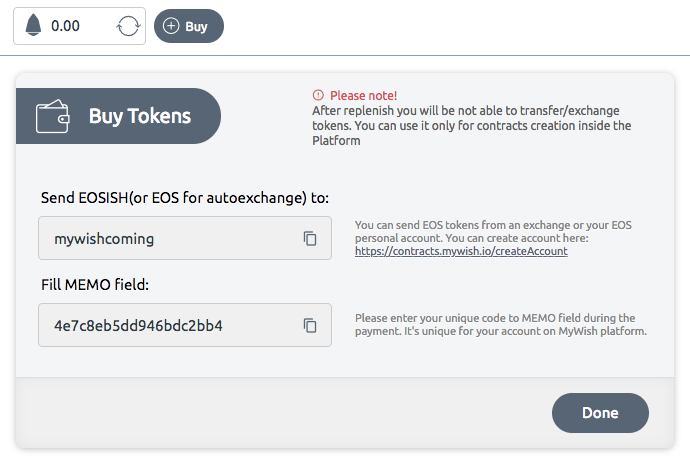690x460 pixels.
Task: Open the contracts.mywish.io/createAccount link
Action: click(x=461, y=251)
